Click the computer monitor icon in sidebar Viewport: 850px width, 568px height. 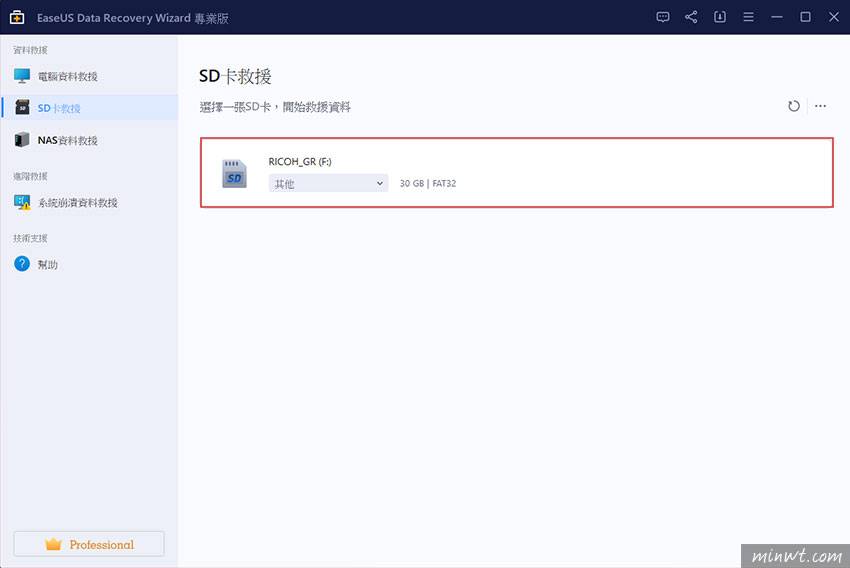[x=22, y=76]
